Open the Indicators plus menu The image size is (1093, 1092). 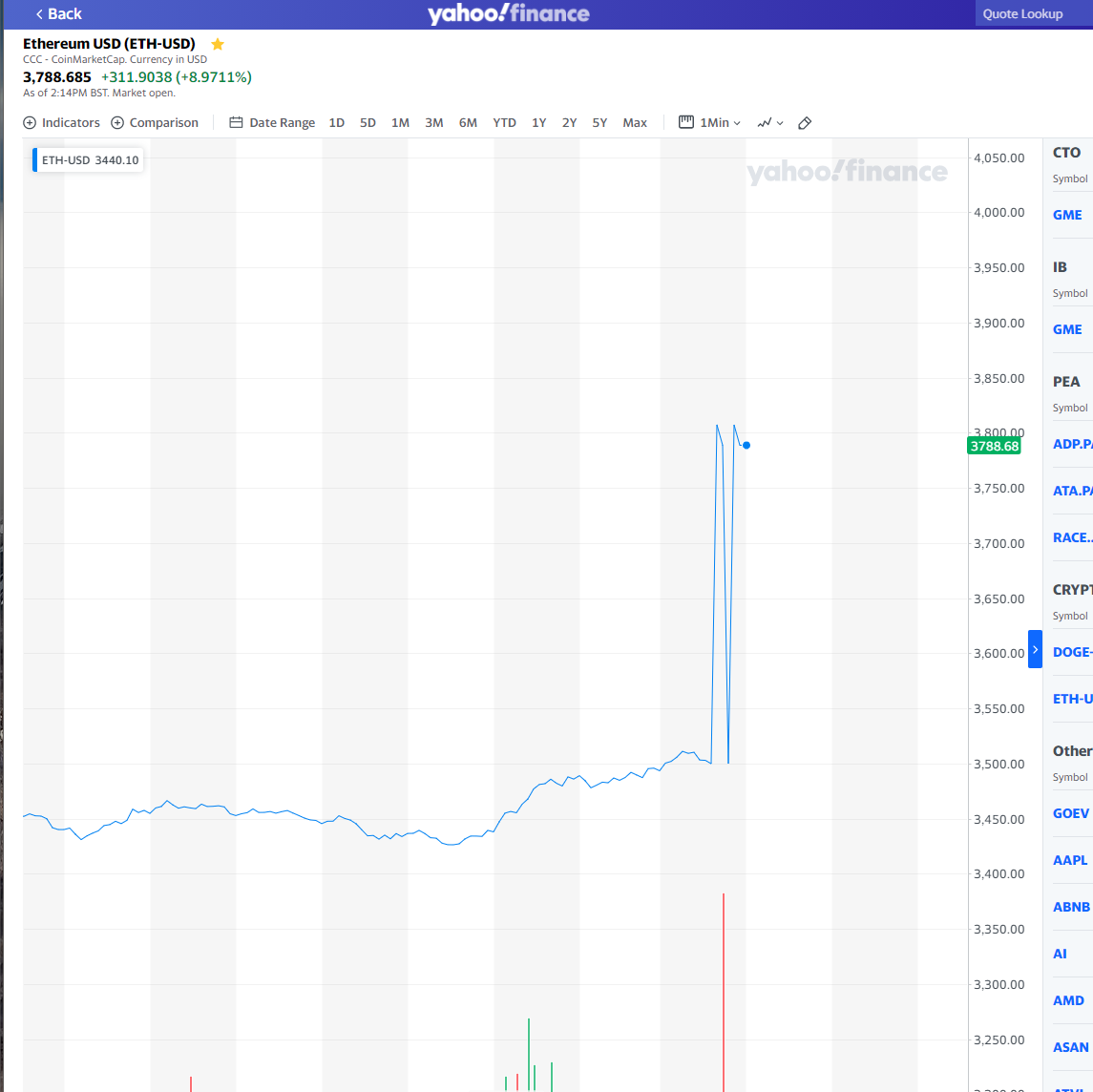point(61,123)
